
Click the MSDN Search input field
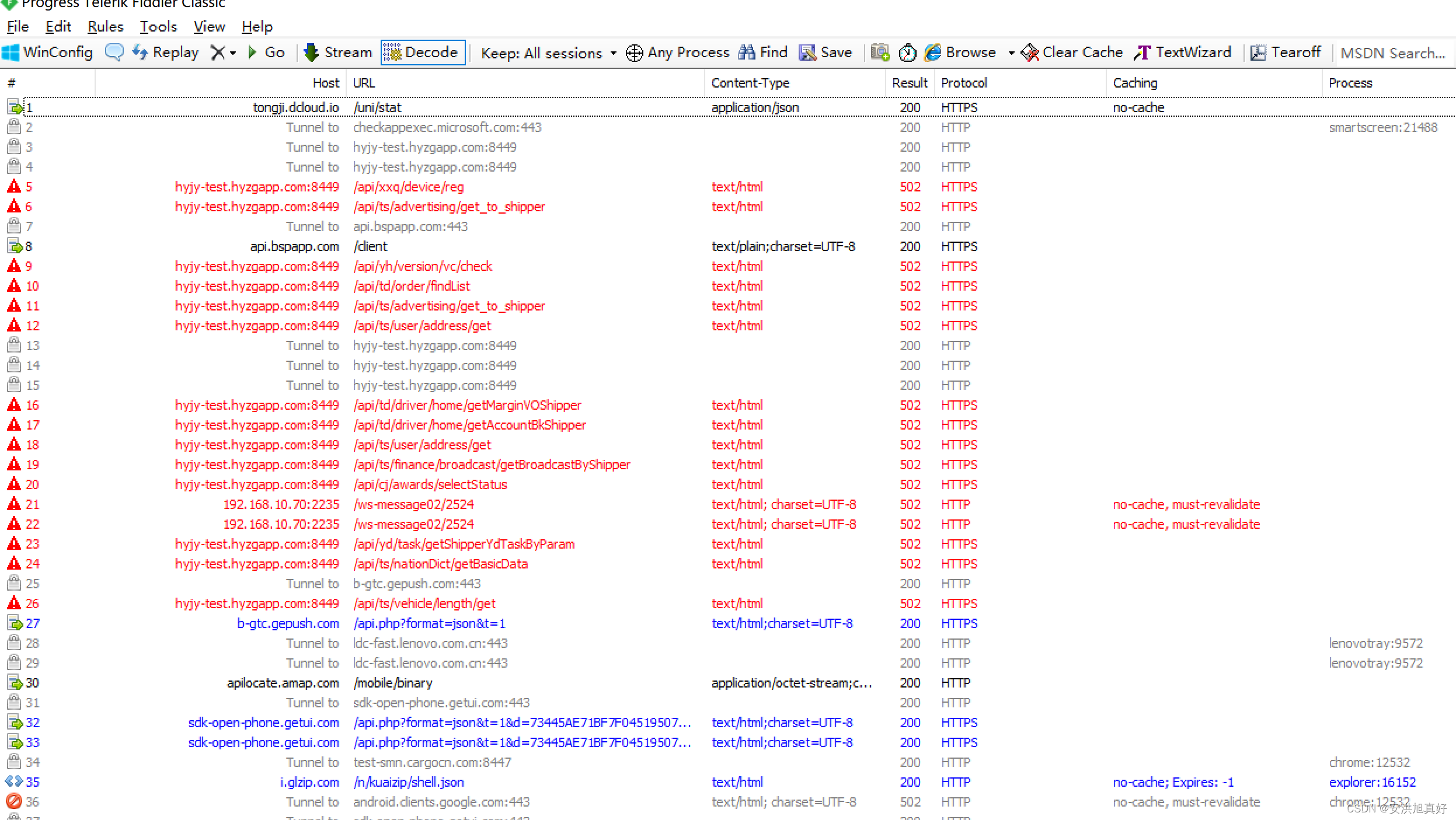pos(1392,53)
